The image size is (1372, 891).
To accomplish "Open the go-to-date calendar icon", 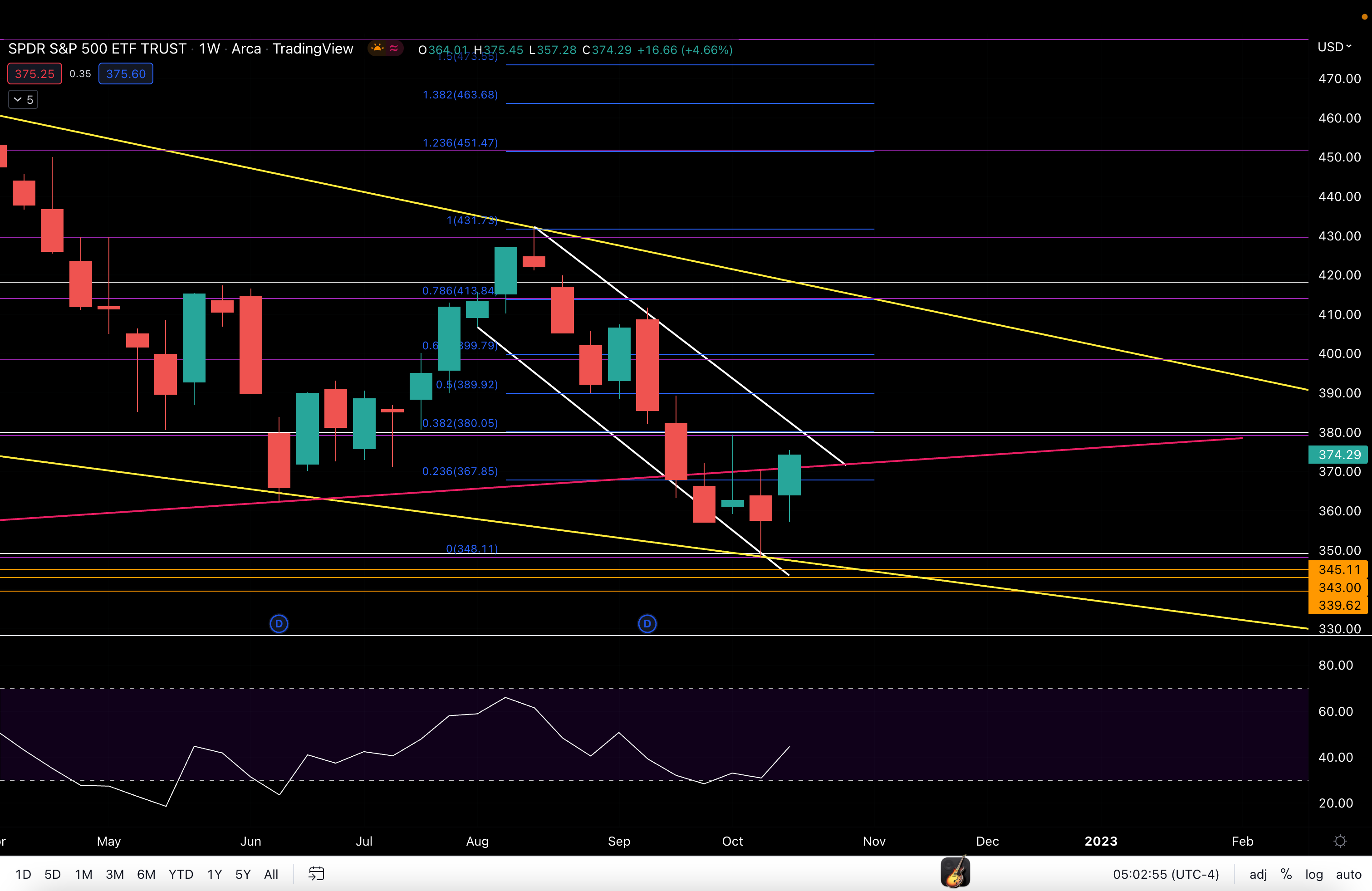I will pyautogui.click(x=316, y=873).
